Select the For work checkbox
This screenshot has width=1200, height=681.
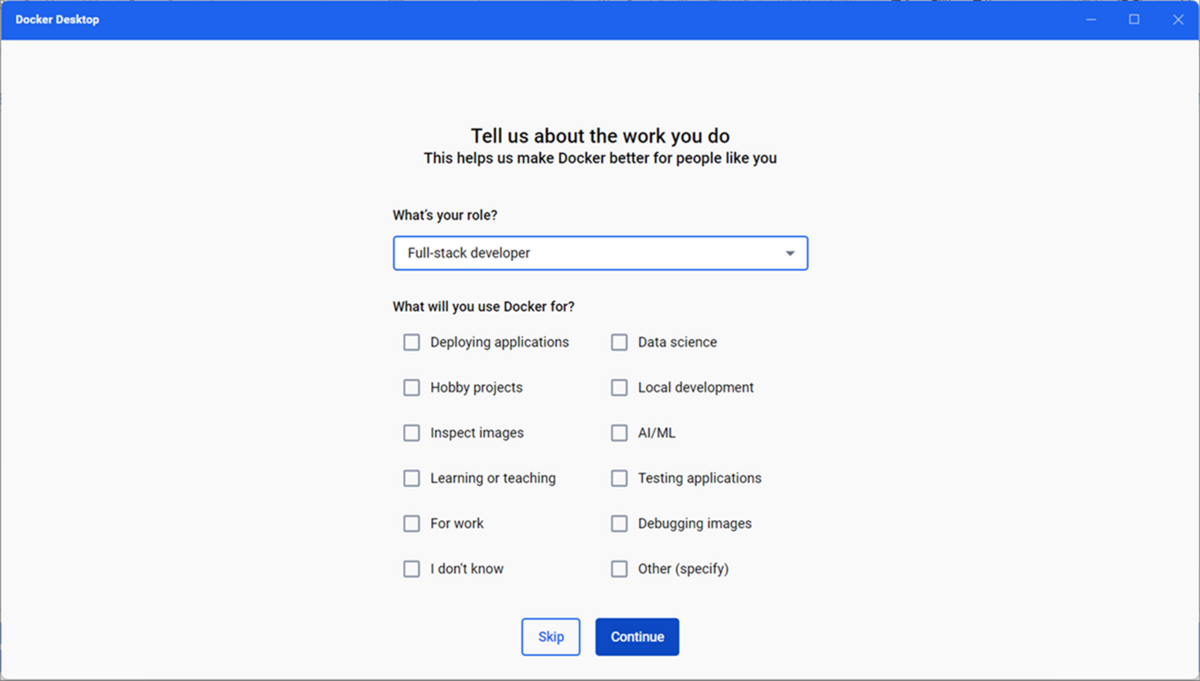pyautogui.click(x=412, y=523)
